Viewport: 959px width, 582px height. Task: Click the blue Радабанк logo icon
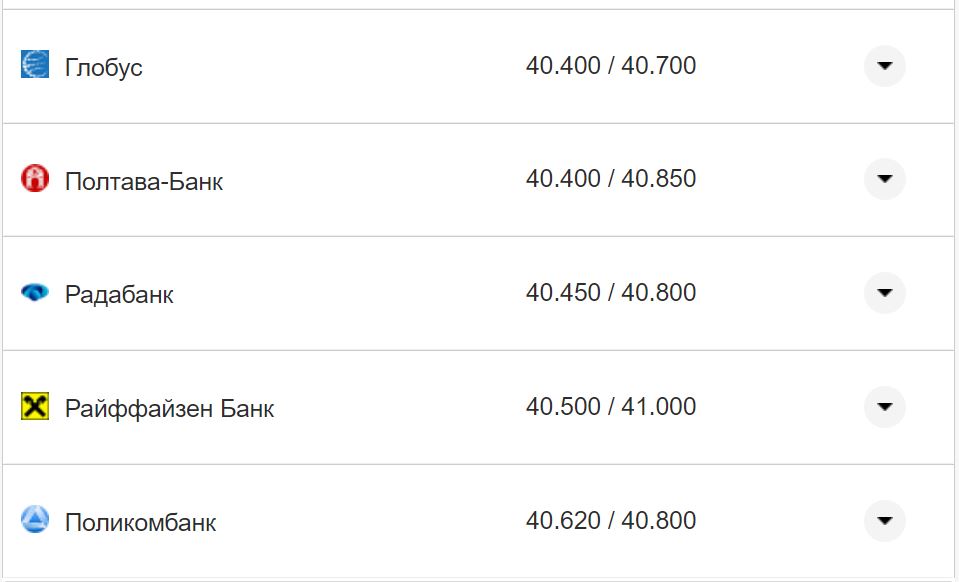click(x=35, y=293)
